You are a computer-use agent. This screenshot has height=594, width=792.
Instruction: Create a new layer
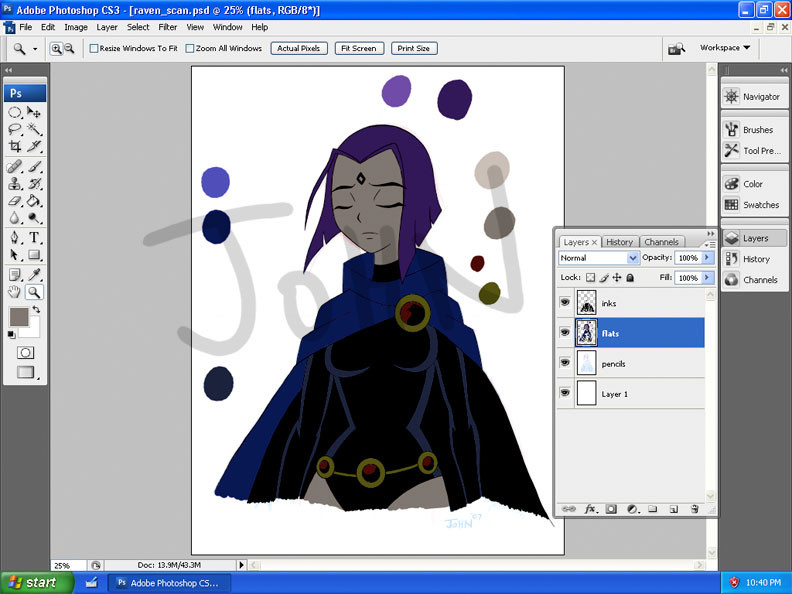click(x=673, y=509)
